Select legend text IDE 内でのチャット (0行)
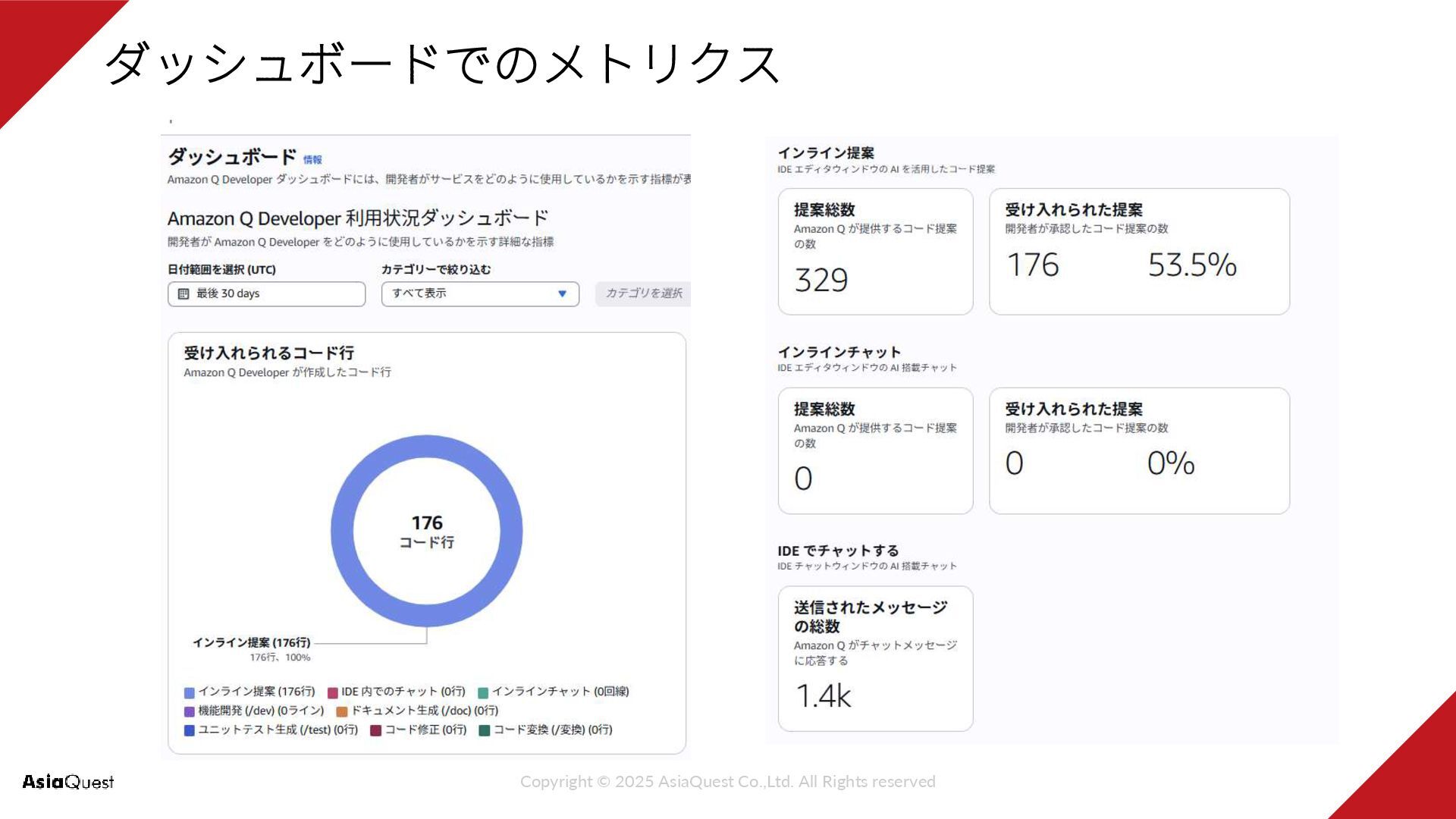The width and height of the screenshot is (1456, 819). [x=403, y=692]
